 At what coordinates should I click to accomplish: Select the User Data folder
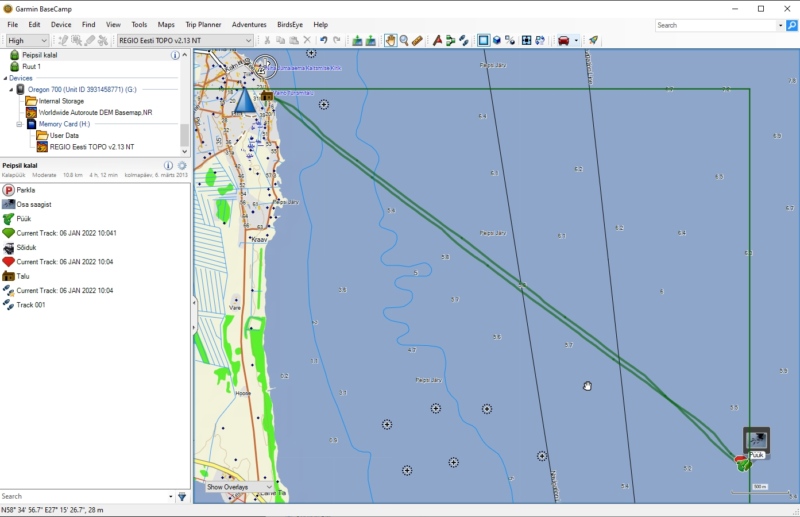64,135
